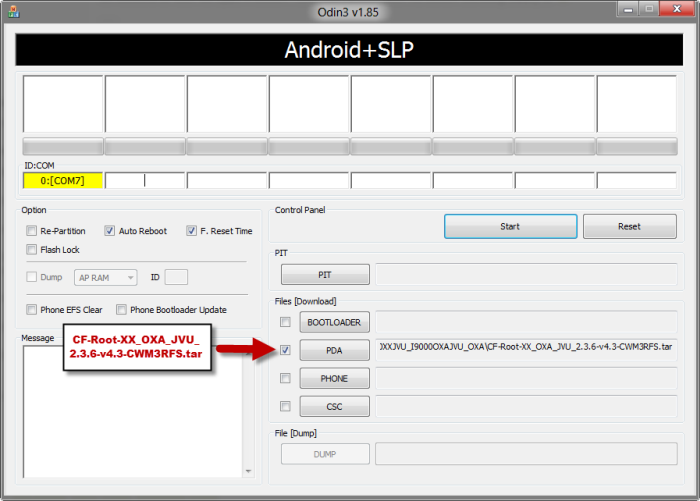This screenshot has height=501, width=700.
Task: Minimize the Odin3 window
Action: click(x=628, y=9)
